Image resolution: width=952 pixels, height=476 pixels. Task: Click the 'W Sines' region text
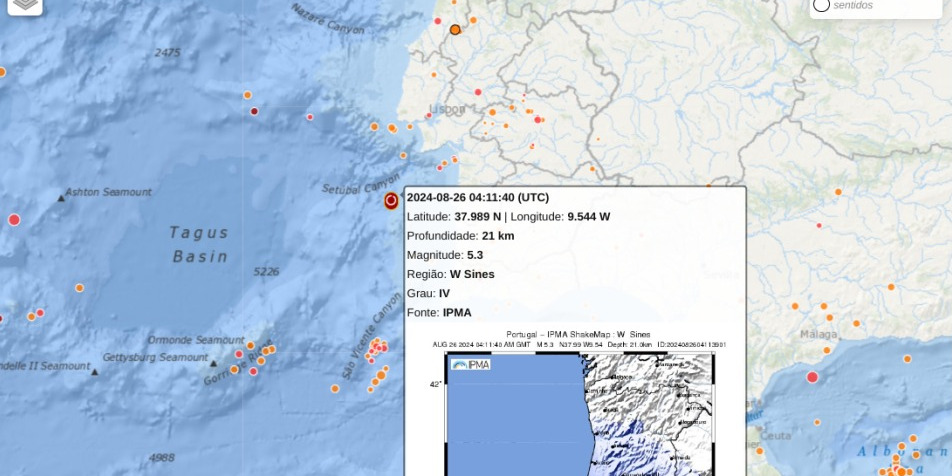tap(472, 274)
